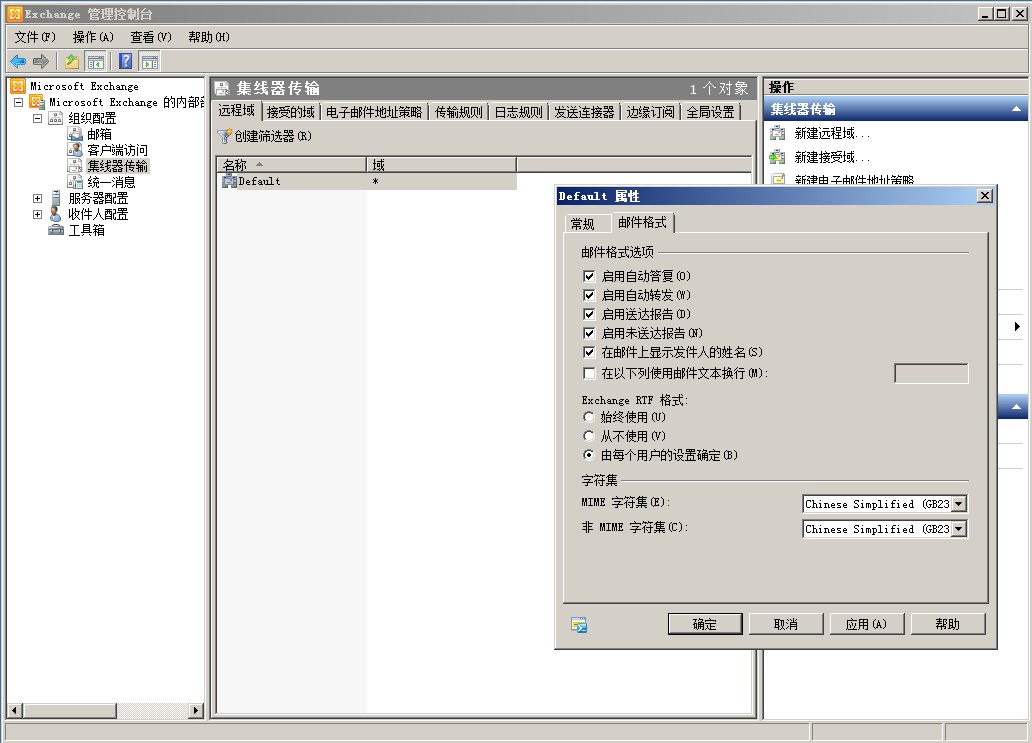Open the 边缘订阅 tab
This screenshot has width=1032, height=743.
click(x=650, y=113)
